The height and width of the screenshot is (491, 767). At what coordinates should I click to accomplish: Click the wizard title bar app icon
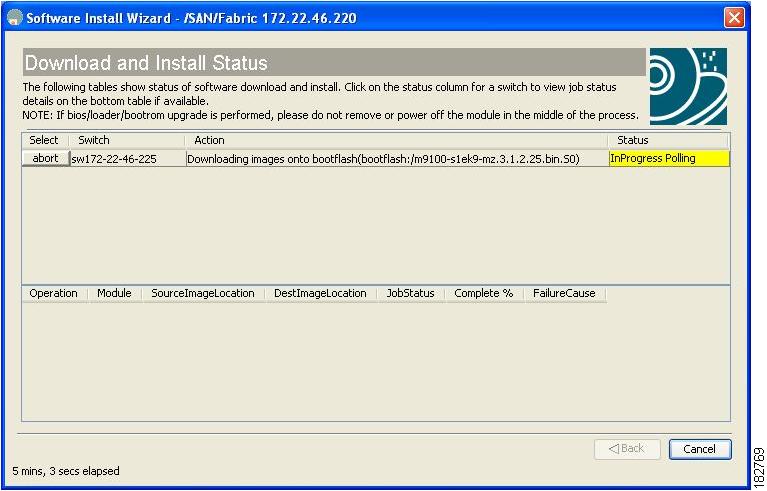coord(15,18)
